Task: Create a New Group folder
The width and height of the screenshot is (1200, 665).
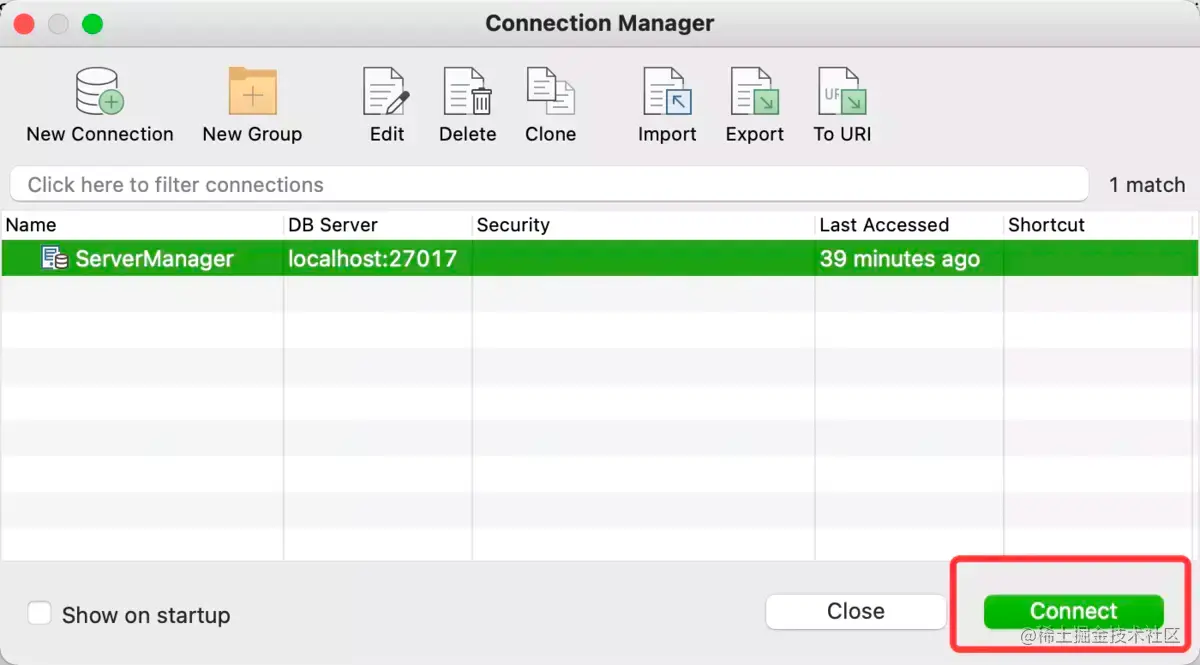Action: pyautogui.click(x=252, y=92)
